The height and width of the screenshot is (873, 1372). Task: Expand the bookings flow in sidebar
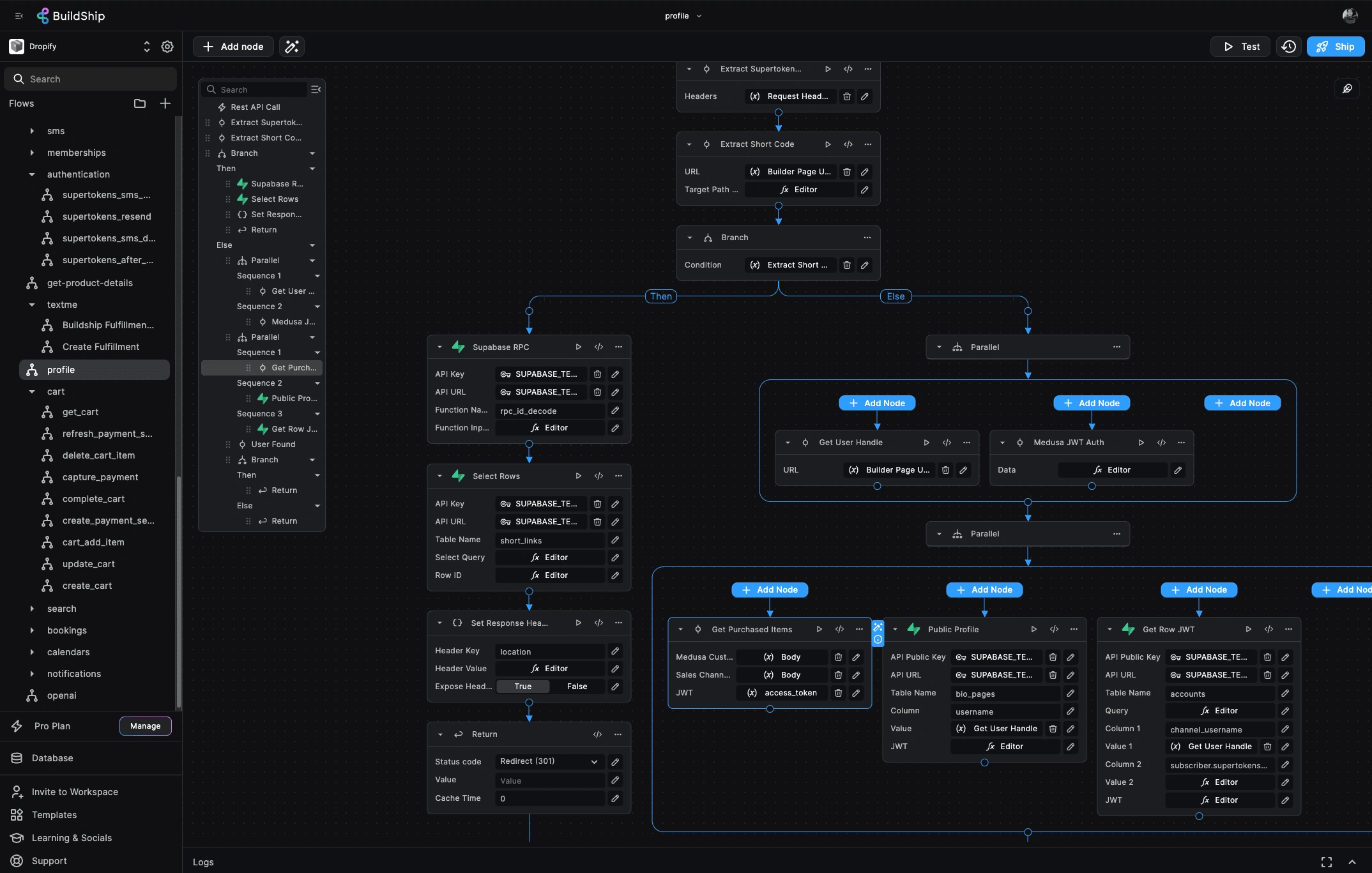[x=29, y=630]
